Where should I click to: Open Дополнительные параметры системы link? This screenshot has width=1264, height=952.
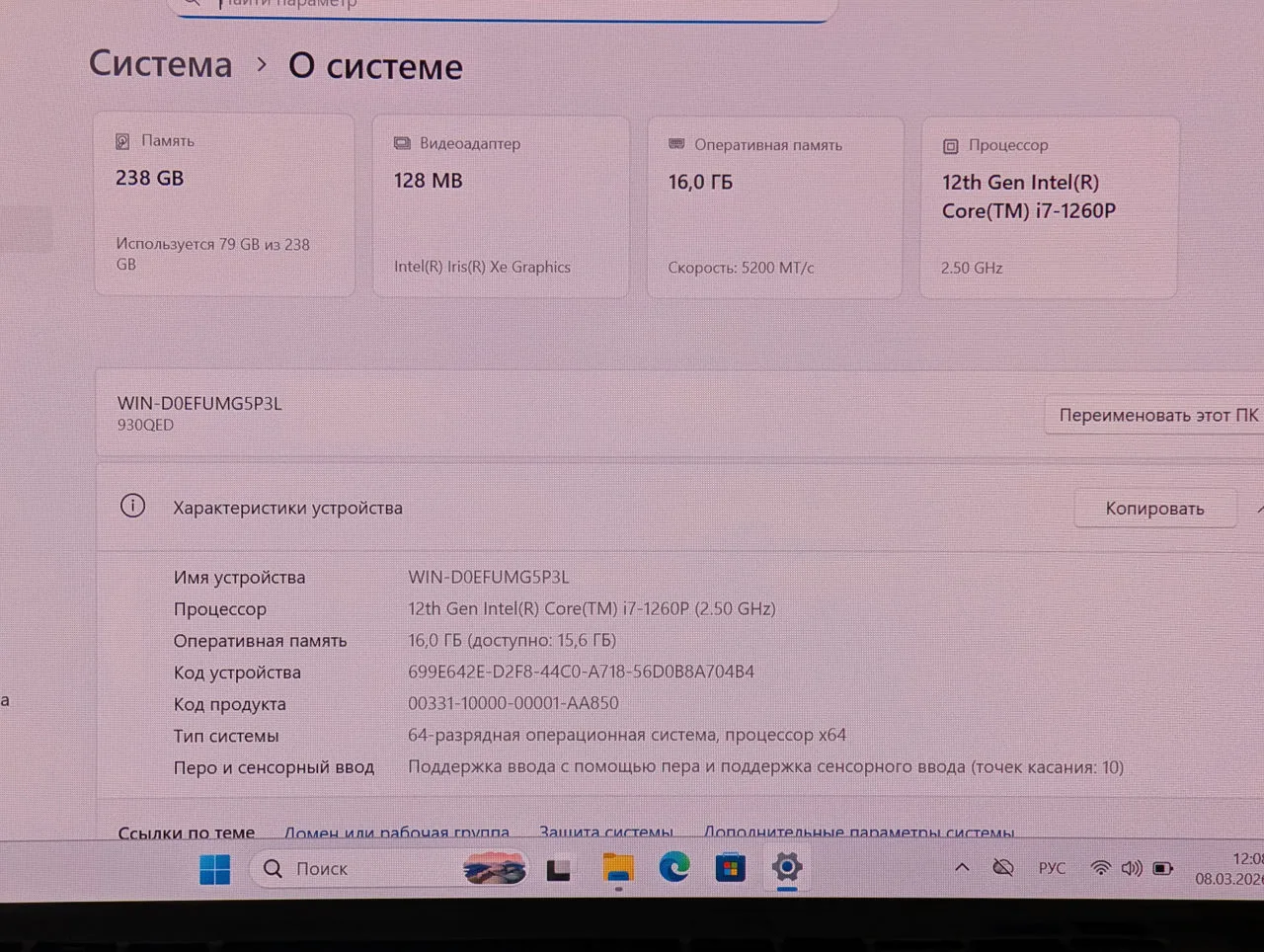click(859, 833)
